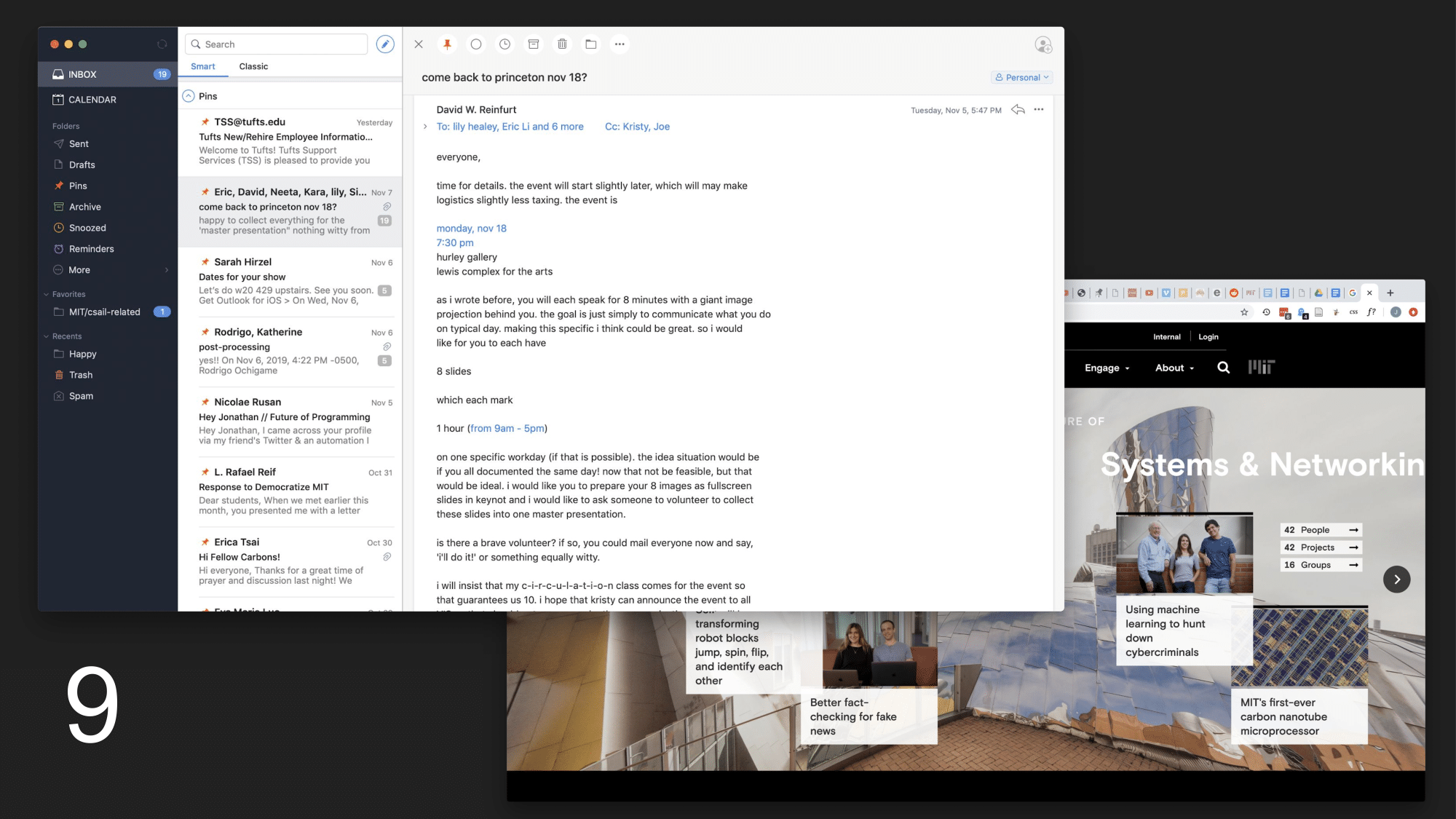Click the '7:30 pm' time link

455,243
